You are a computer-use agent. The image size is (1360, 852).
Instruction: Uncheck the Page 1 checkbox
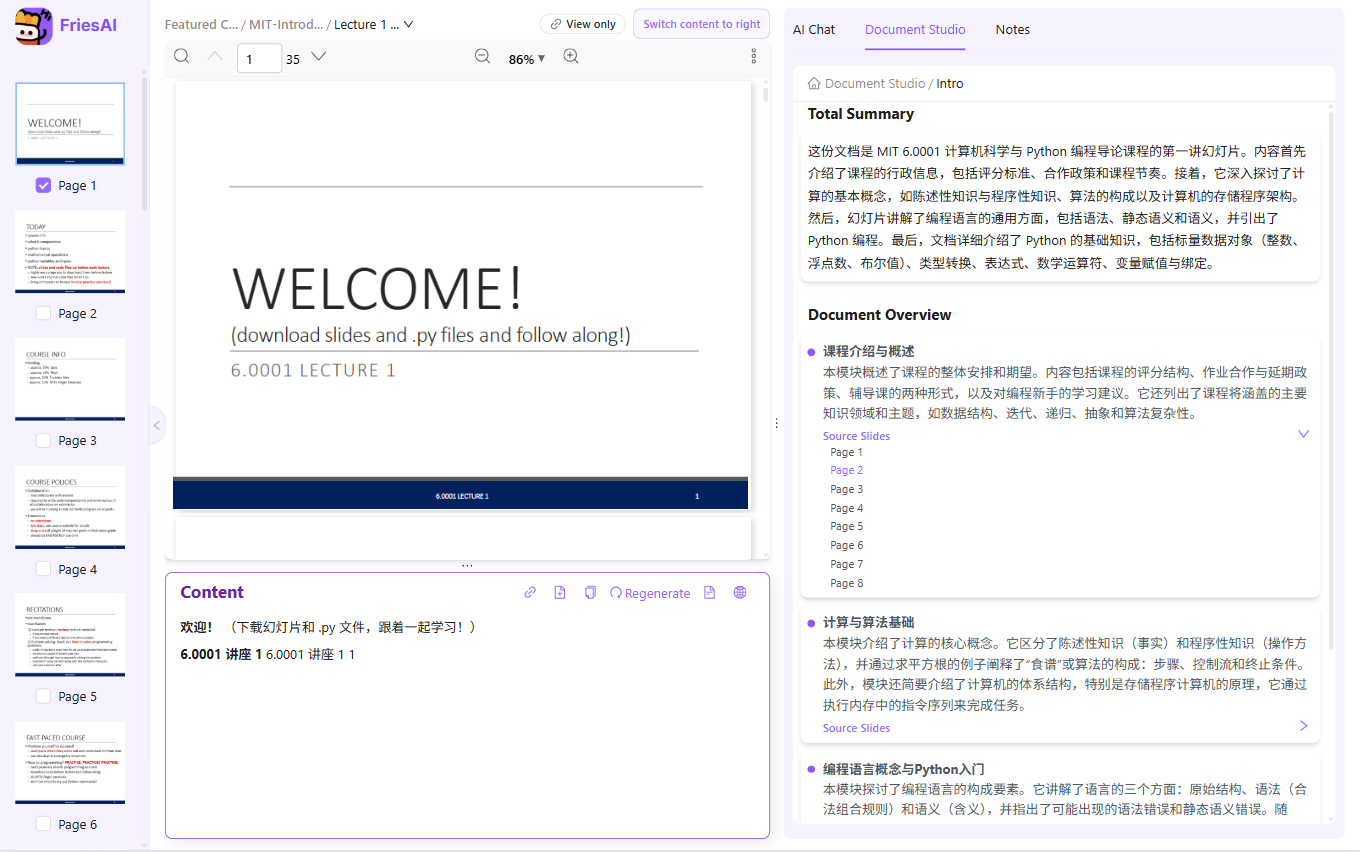click(43, 185)
